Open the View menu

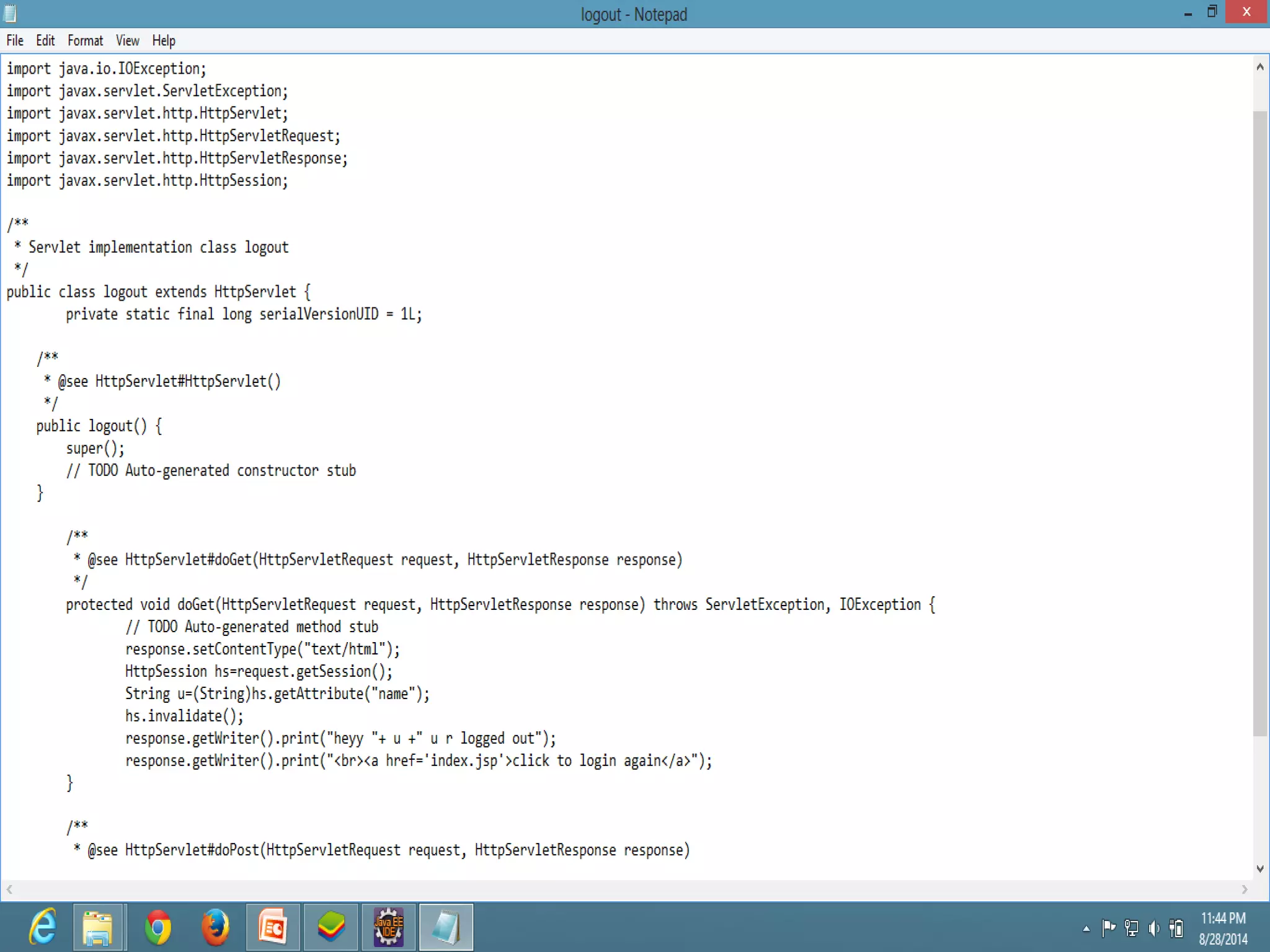click(127, 41)
